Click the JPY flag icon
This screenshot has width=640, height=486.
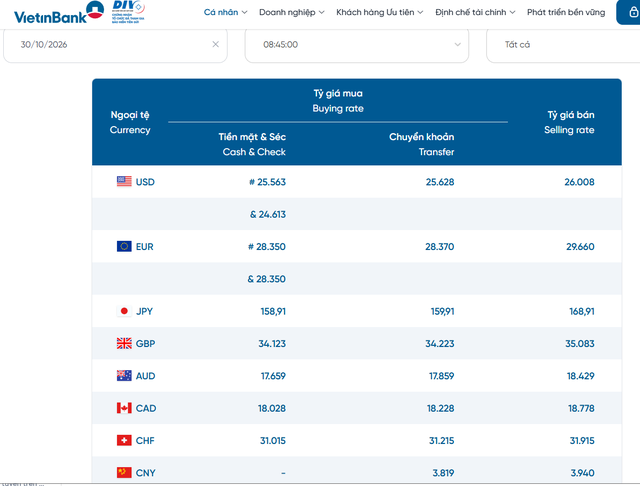click(x=124, y=311)
